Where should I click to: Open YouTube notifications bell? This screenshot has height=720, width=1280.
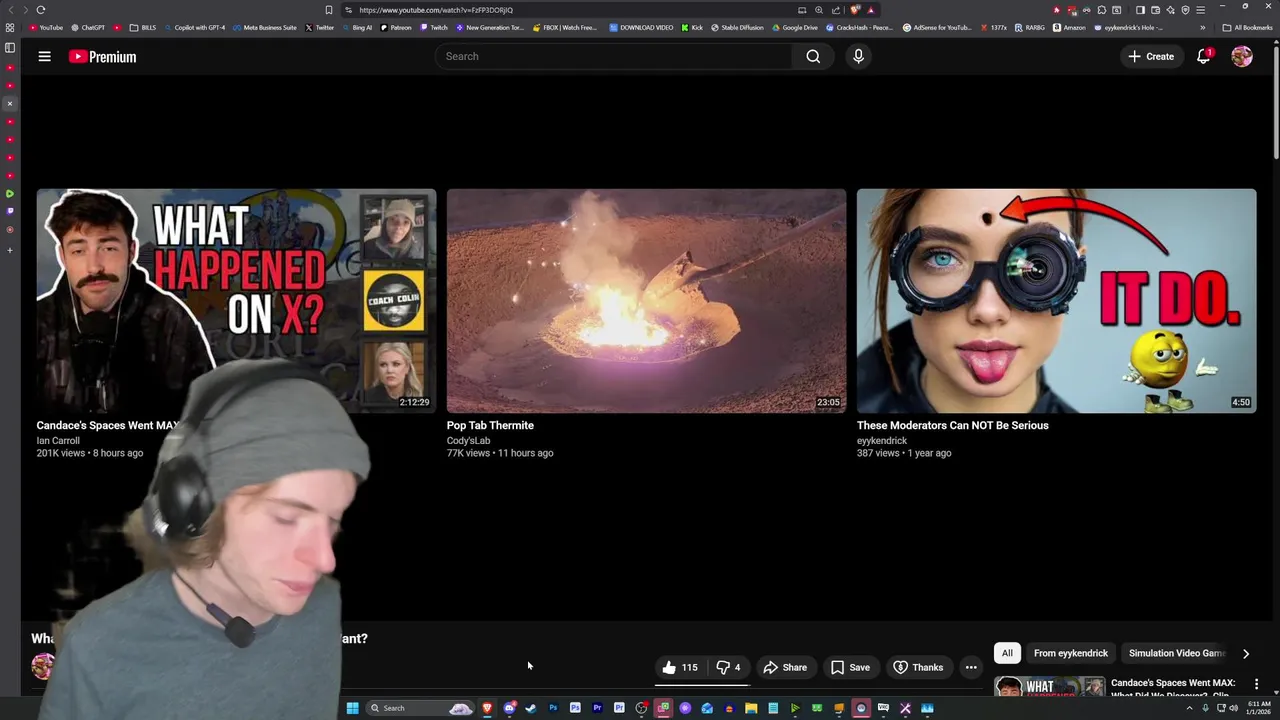click(x=1204, y=57)
